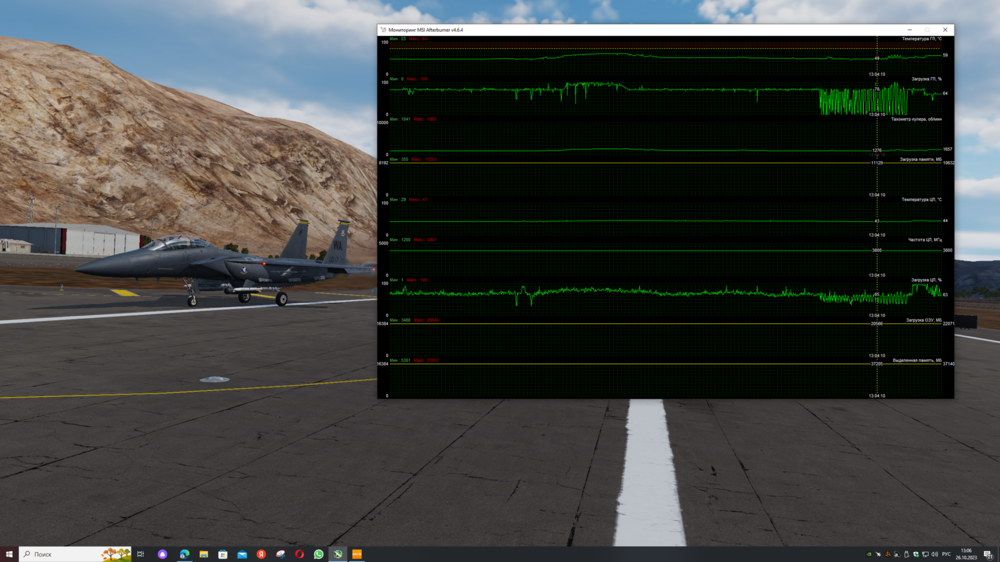The image size is (1000, 562).
Task: Click the "Тахометр кулера, об/мин" graph label
Action: click(916, 119)
